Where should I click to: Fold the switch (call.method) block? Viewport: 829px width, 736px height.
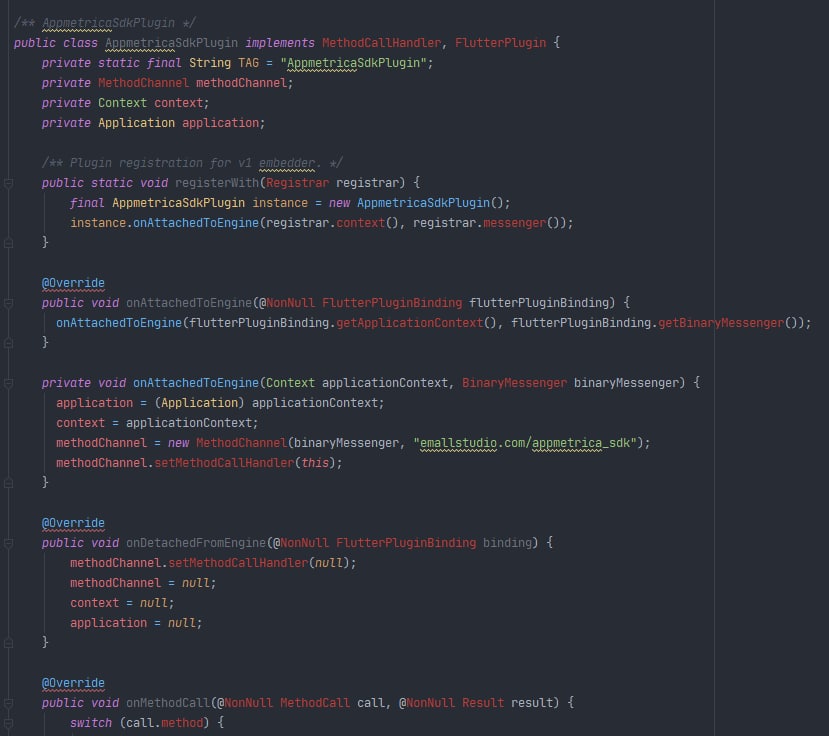pyautogui.click(x=8, y=723)
